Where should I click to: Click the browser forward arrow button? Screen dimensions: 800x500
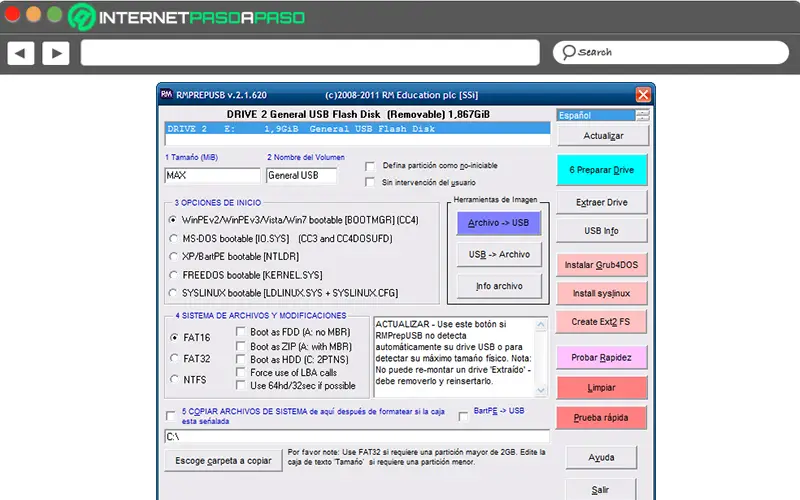click(56, 53)
